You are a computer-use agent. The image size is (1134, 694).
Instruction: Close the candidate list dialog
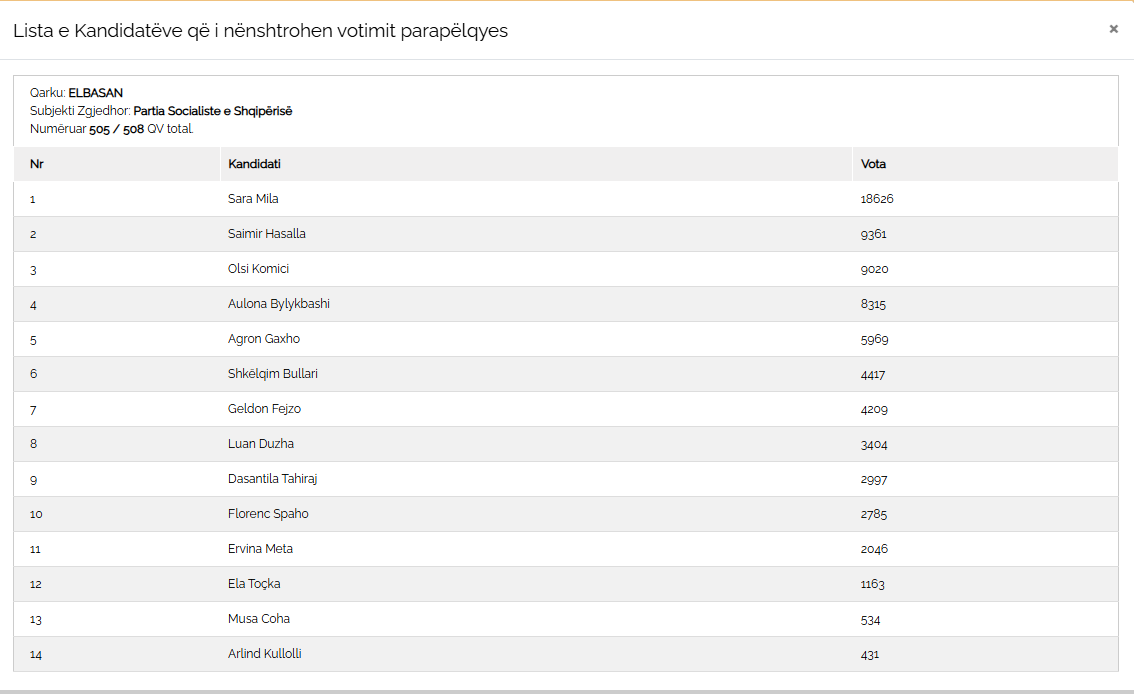point(1113,29)
